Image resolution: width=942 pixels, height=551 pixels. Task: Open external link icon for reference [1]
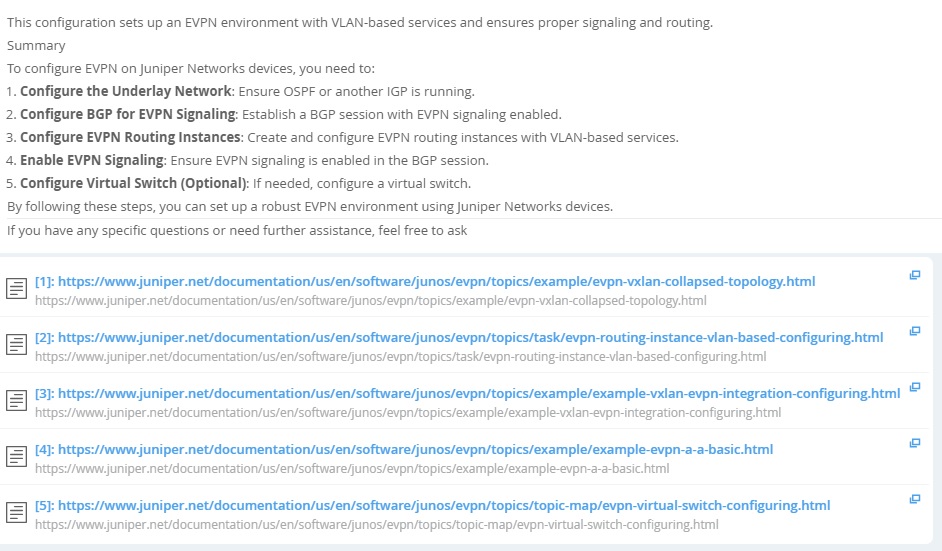point(914,275)
